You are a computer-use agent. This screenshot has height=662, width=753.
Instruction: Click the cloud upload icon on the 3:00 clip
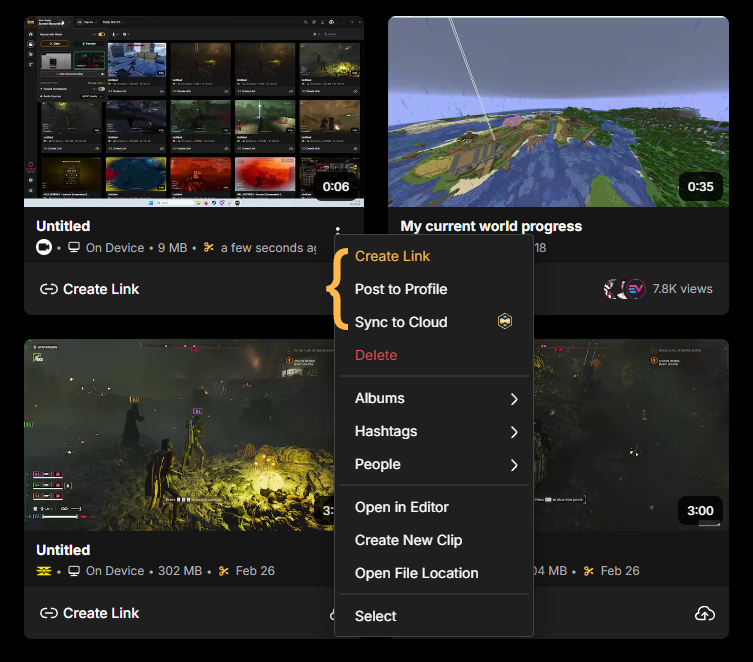click(x=704, y=614)
